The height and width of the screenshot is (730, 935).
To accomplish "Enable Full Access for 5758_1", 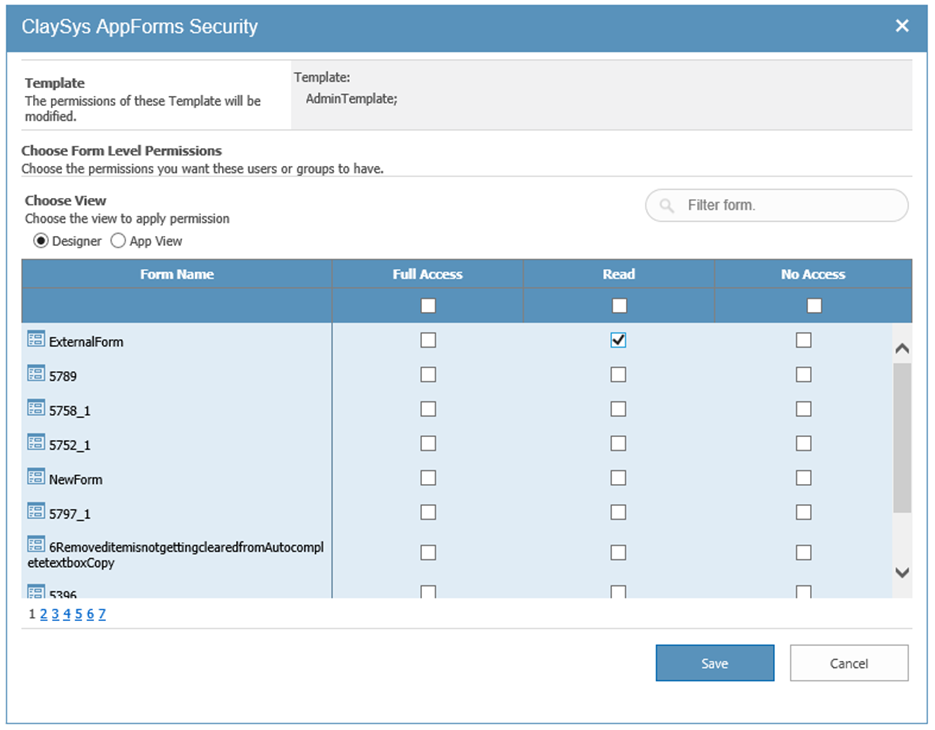I will [x=428, y=409].
